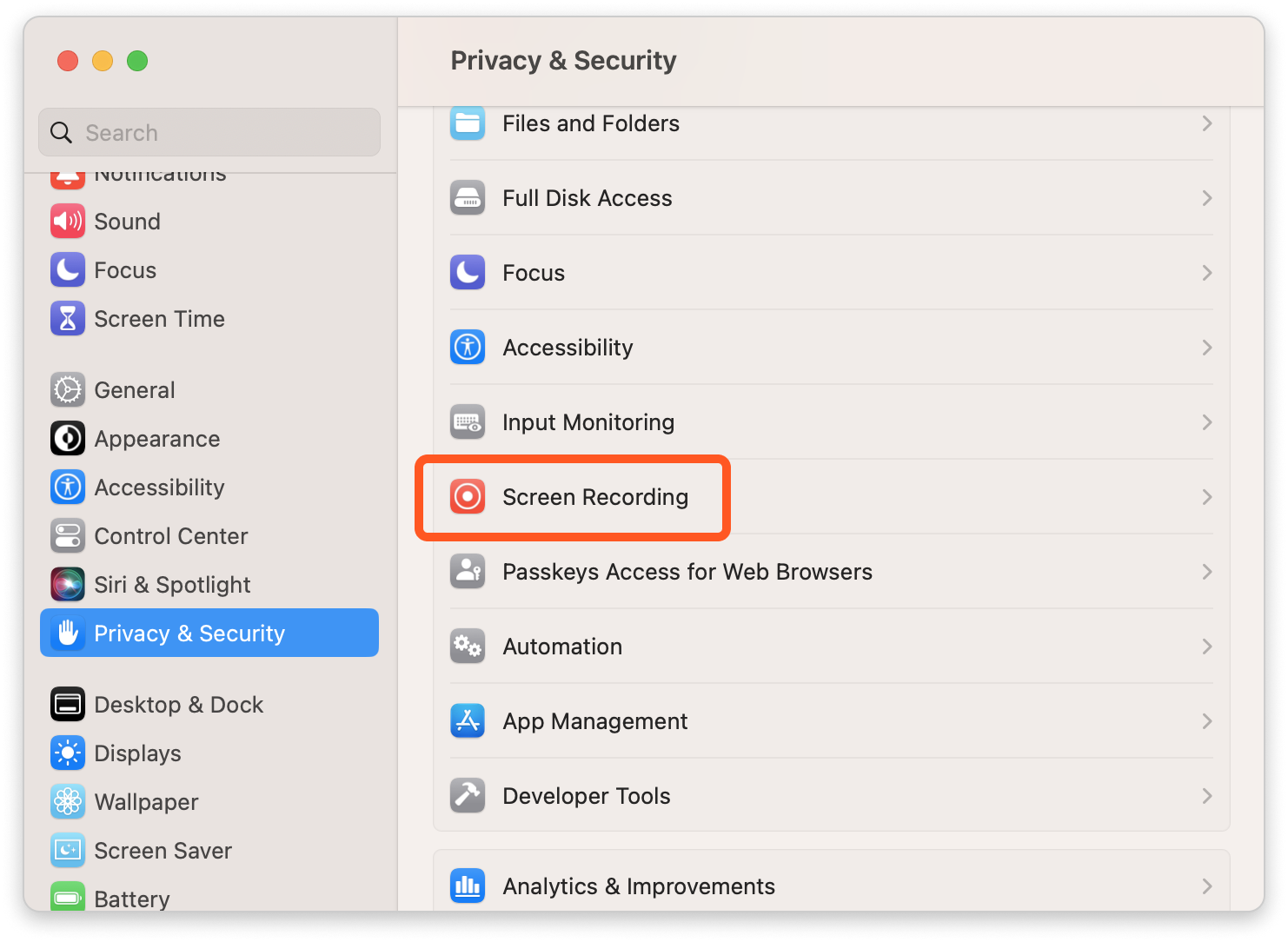
Task: Click the Full Disk Access icon
Action: [x=468, y=198]
